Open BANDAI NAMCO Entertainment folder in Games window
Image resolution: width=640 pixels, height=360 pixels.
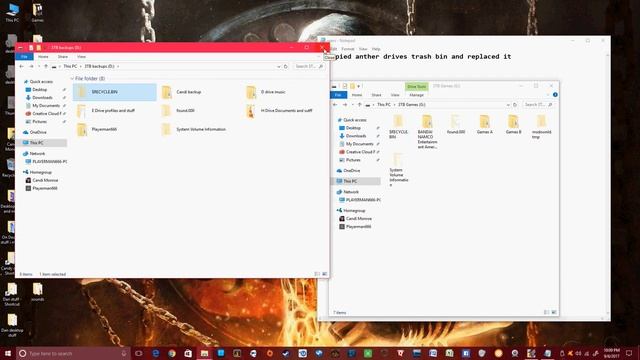(x=427, y=132)
